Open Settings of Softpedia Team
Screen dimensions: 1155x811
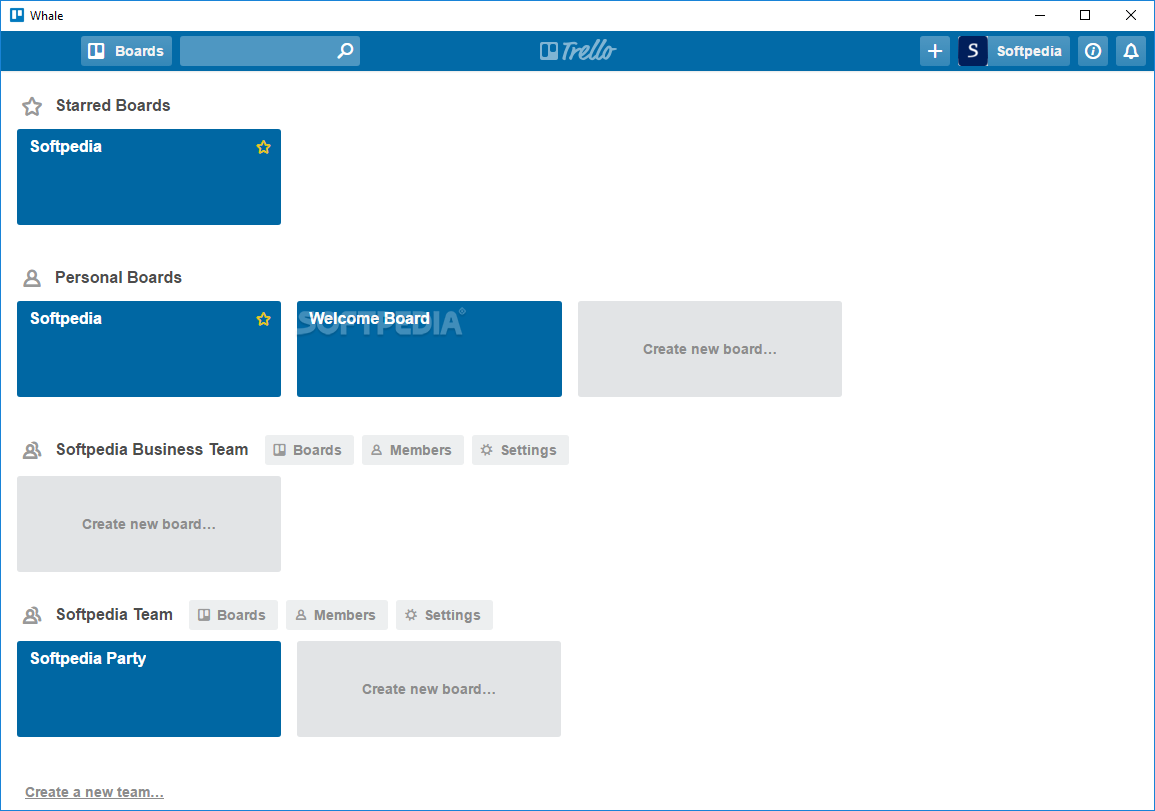444,615
